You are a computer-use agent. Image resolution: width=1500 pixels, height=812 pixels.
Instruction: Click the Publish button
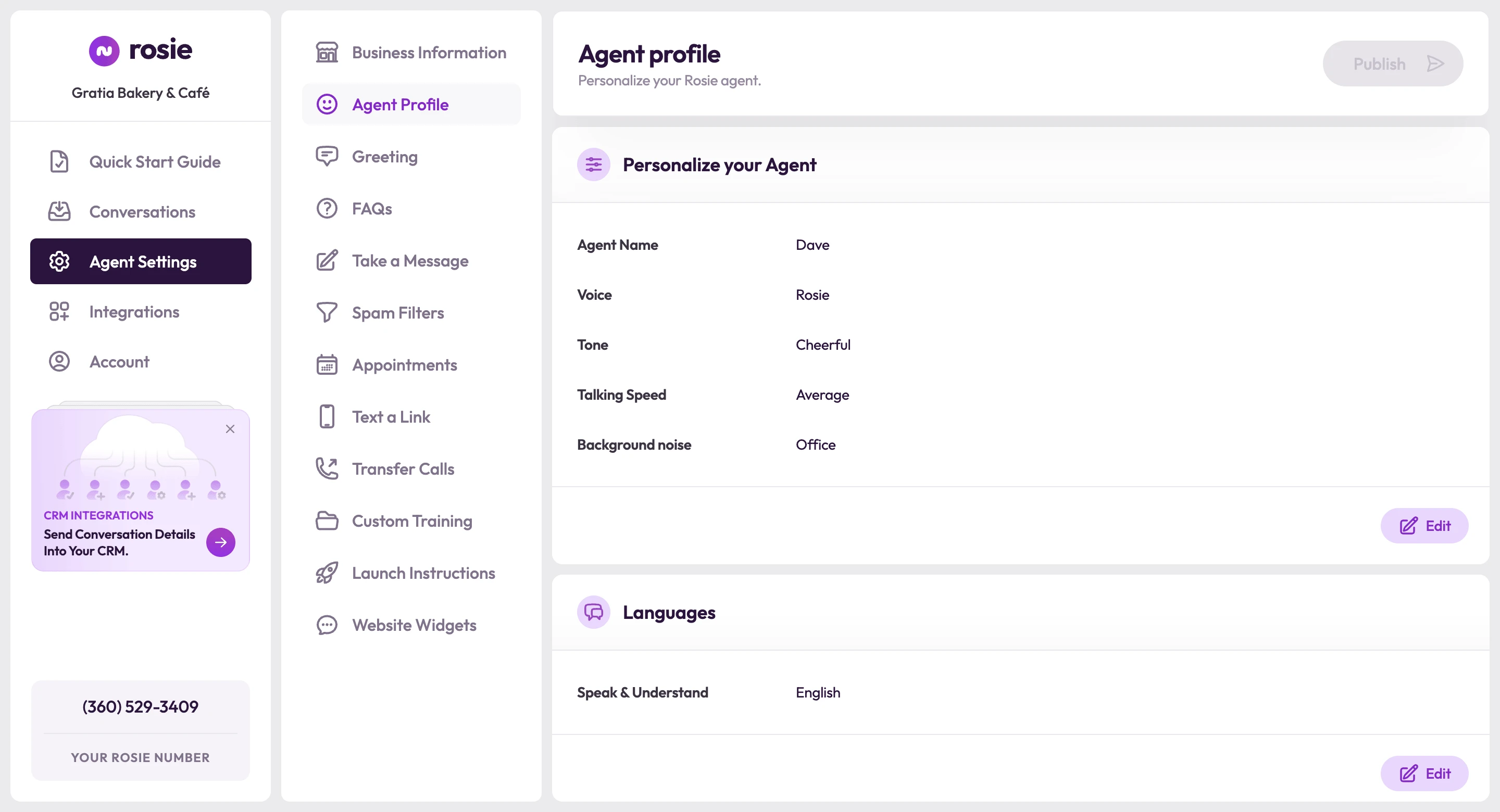(1393, 64)
